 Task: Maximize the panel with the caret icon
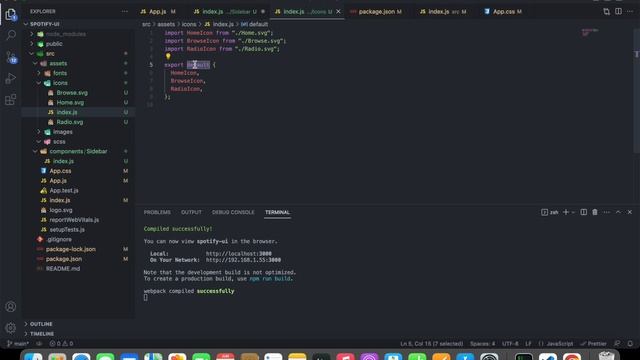tap(618, 212)
